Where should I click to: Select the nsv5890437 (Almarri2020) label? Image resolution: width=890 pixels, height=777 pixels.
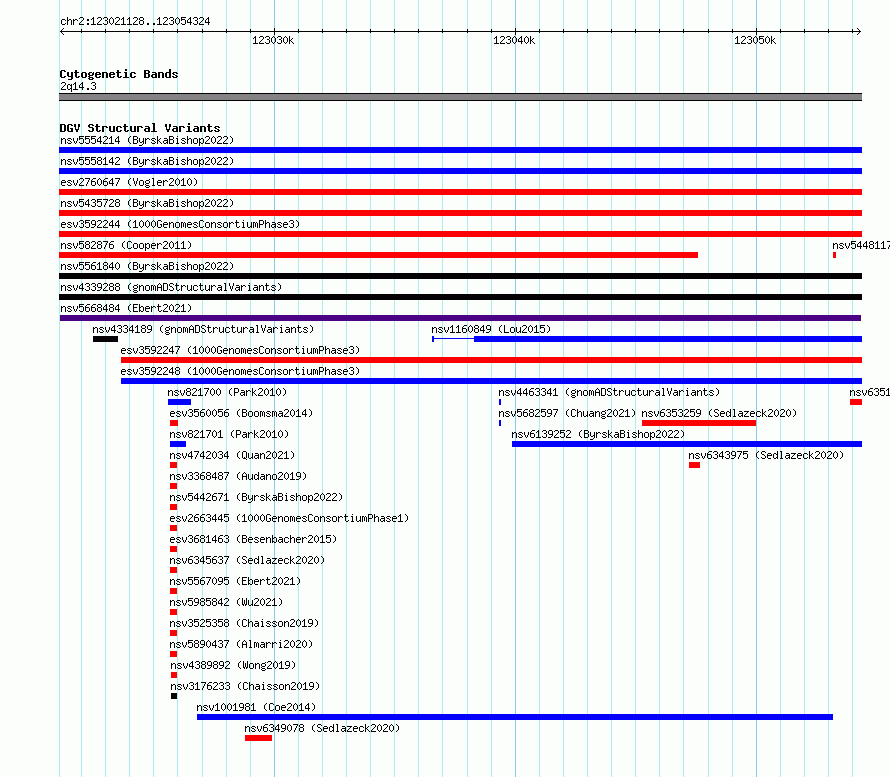[x=241, y=644]
